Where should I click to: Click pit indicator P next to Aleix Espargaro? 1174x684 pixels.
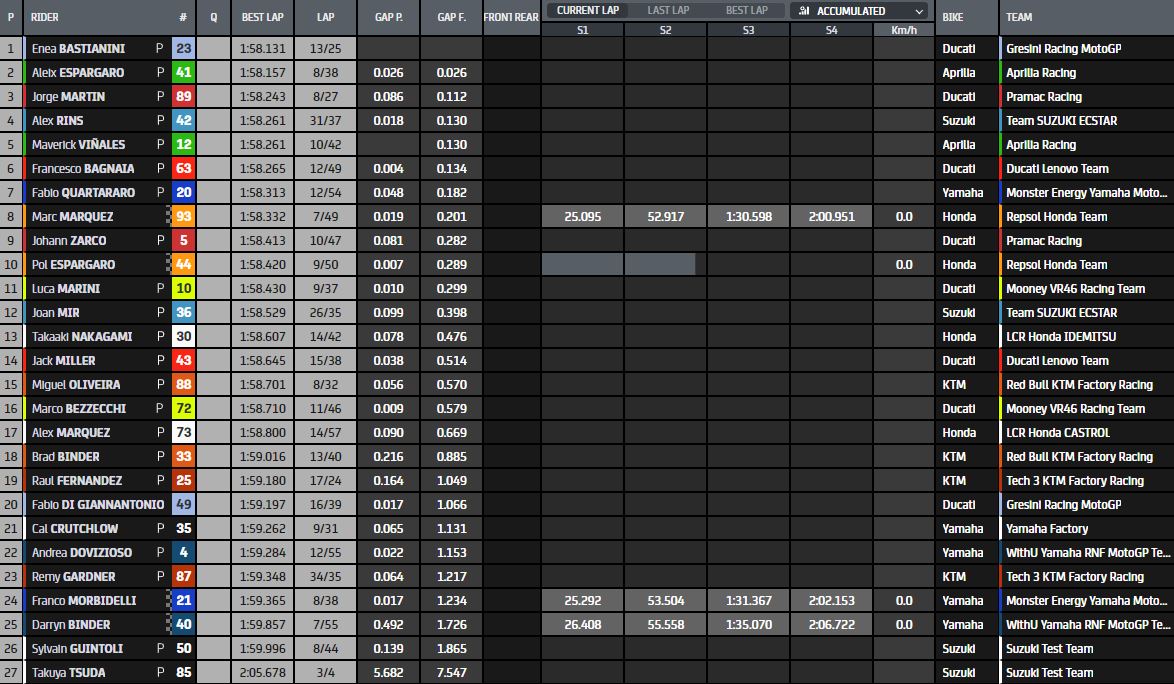click(160, 73)
